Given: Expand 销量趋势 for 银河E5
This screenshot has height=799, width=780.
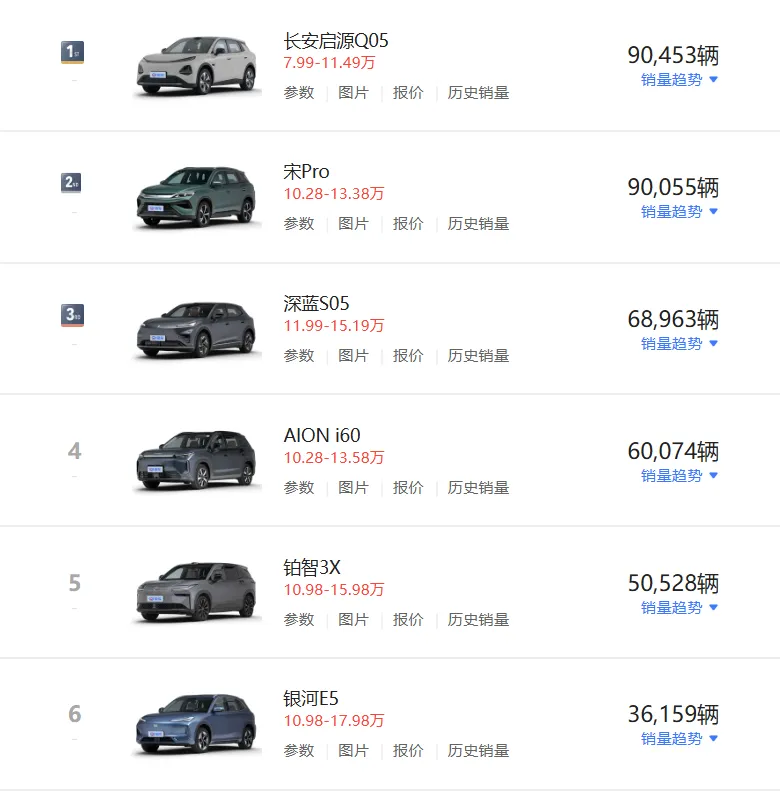Looking at the screenshot, I should coord(679,739).
